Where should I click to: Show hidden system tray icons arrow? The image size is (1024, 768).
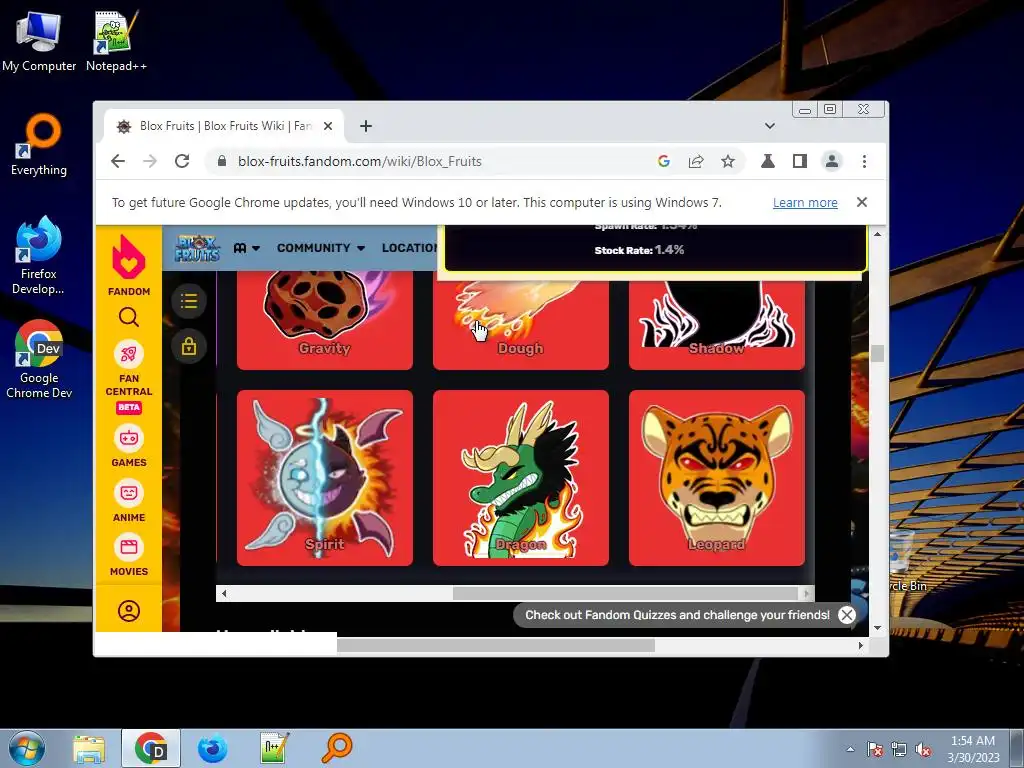tap(850, 750)
